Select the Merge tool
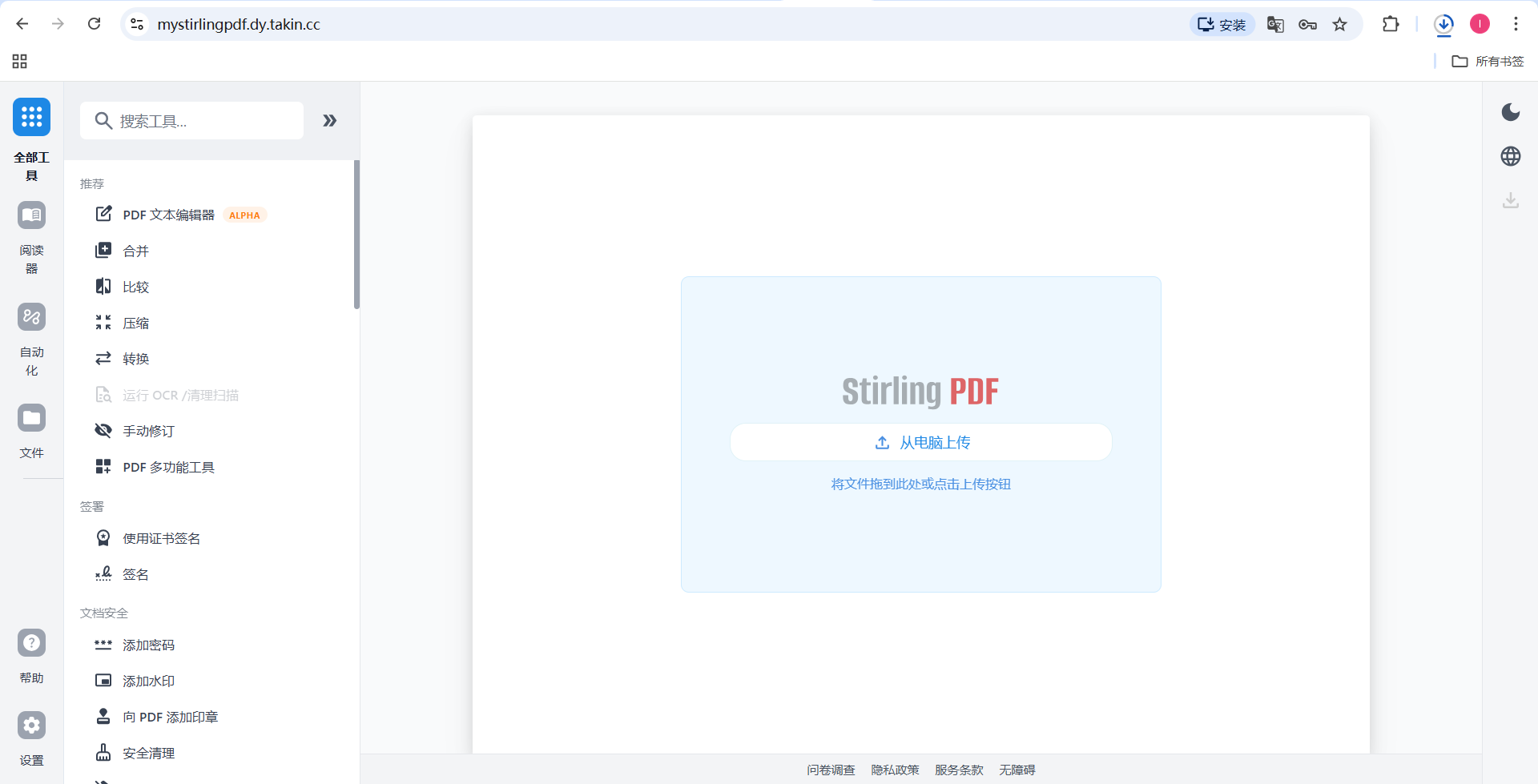The width and height of the screenshot is (1538, 784). click(x=135, y=251)
